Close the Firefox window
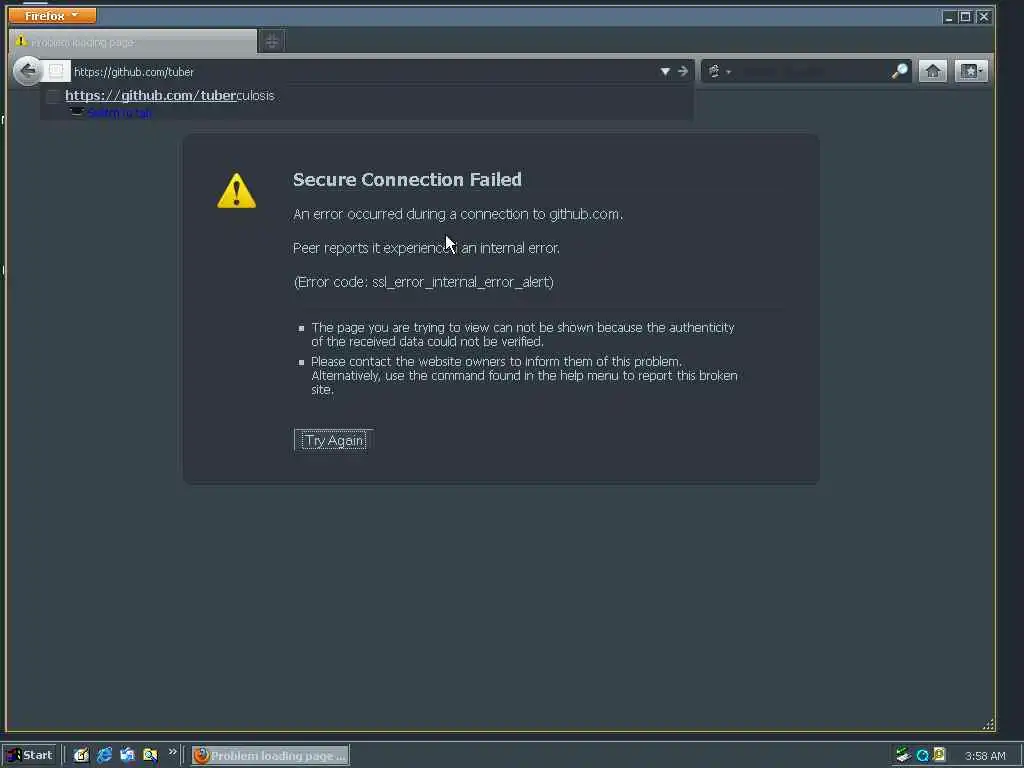 click(984, 17)
